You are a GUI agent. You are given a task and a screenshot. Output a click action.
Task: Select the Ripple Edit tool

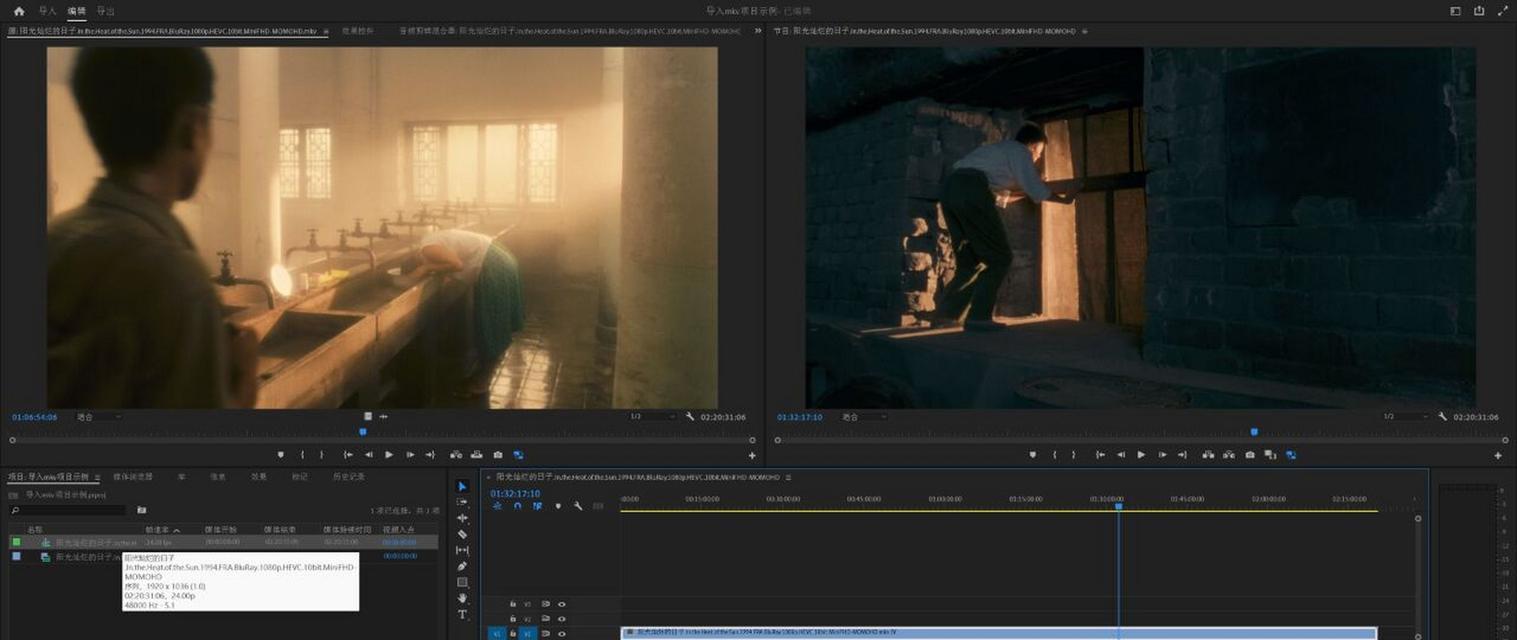coord(462,518)
